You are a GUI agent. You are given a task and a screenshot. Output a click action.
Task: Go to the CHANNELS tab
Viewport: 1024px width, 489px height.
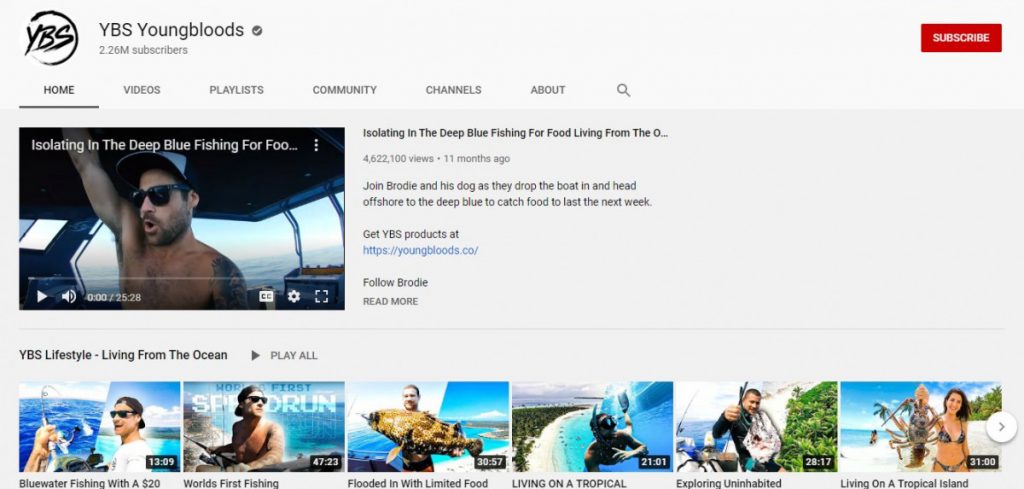[453, 90]
